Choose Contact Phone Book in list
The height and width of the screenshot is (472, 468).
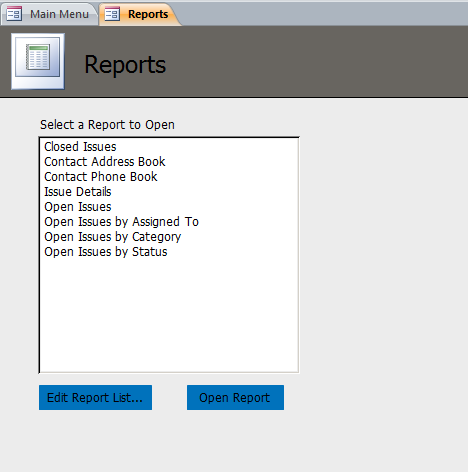(169, 177)
